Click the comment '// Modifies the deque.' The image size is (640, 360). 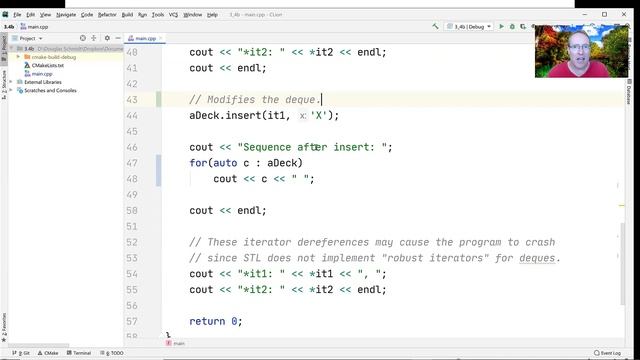click(x=255, y=100)
